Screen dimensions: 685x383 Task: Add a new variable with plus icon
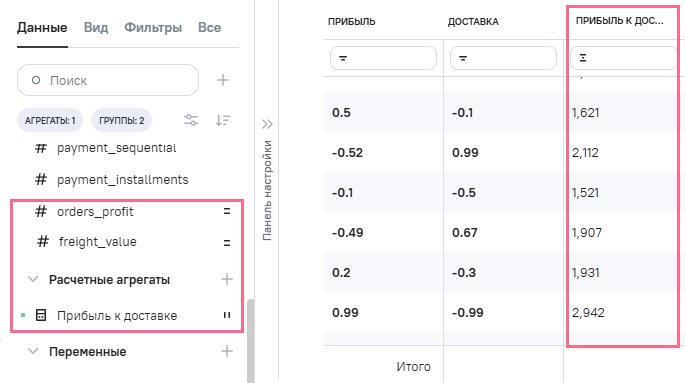(227, 351)
